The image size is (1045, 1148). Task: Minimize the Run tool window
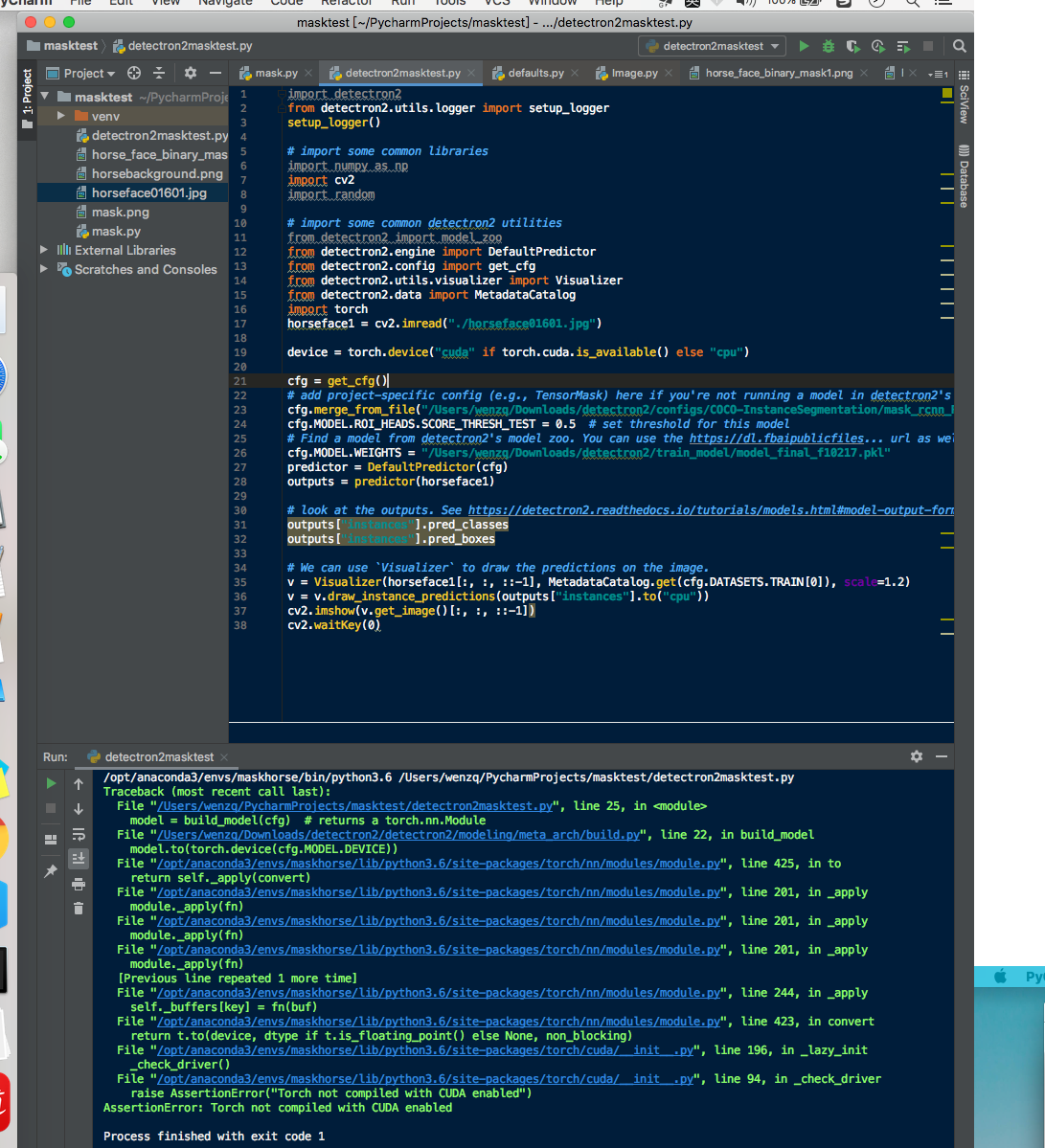click(942, 756)
